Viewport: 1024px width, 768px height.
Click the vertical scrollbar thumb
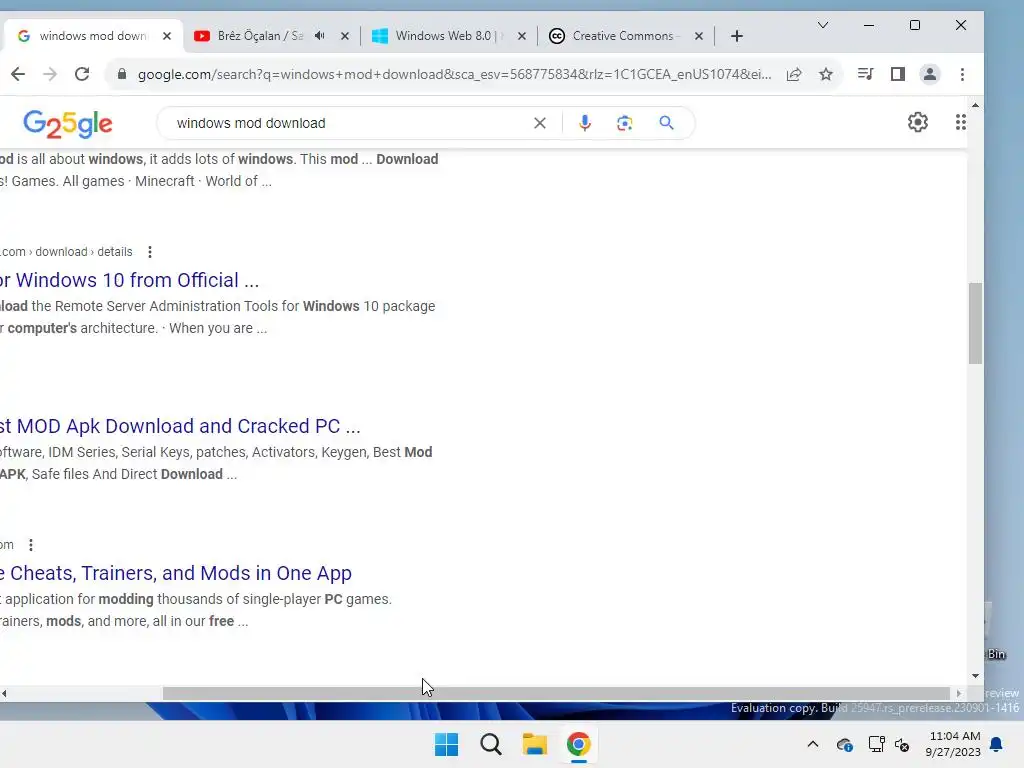975,323
